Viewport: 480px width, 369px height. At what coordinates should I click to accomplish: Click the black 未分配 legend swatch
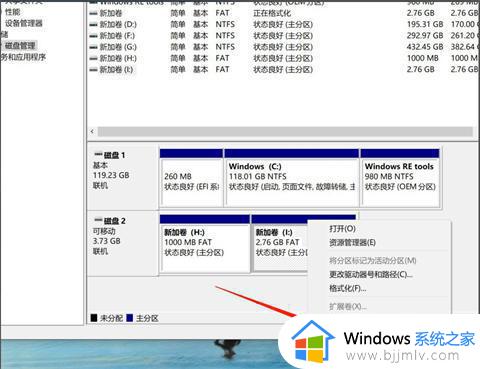94,318
